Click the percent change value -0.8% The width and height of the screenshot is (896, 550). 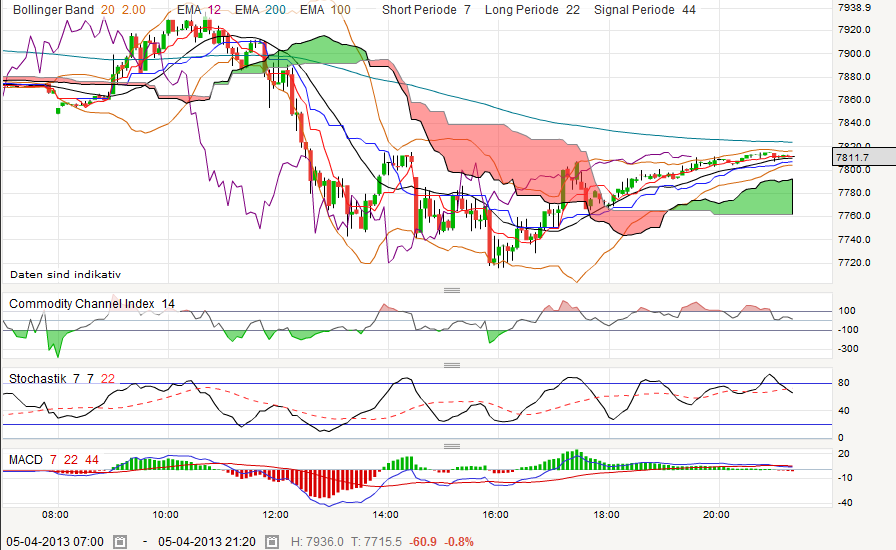coord(459,541)
